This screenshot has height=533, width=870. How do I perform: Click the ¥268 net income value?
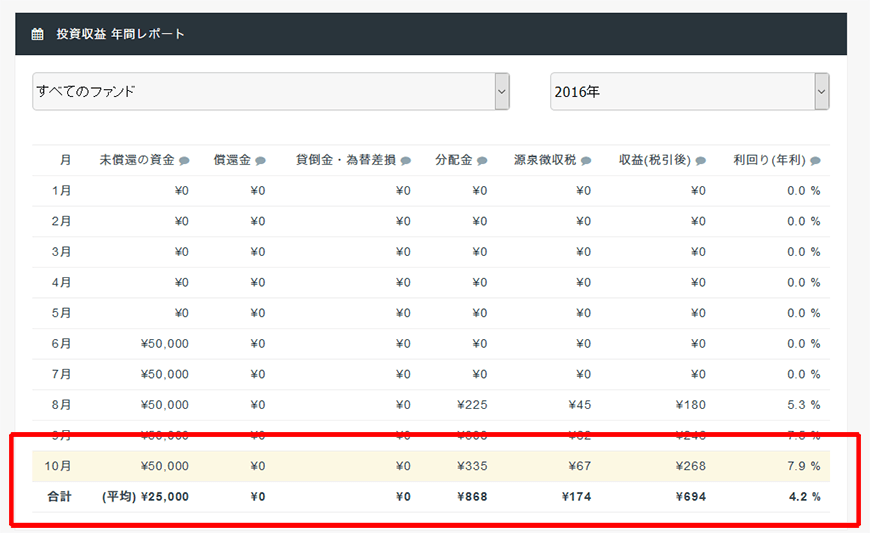(691, 466)
